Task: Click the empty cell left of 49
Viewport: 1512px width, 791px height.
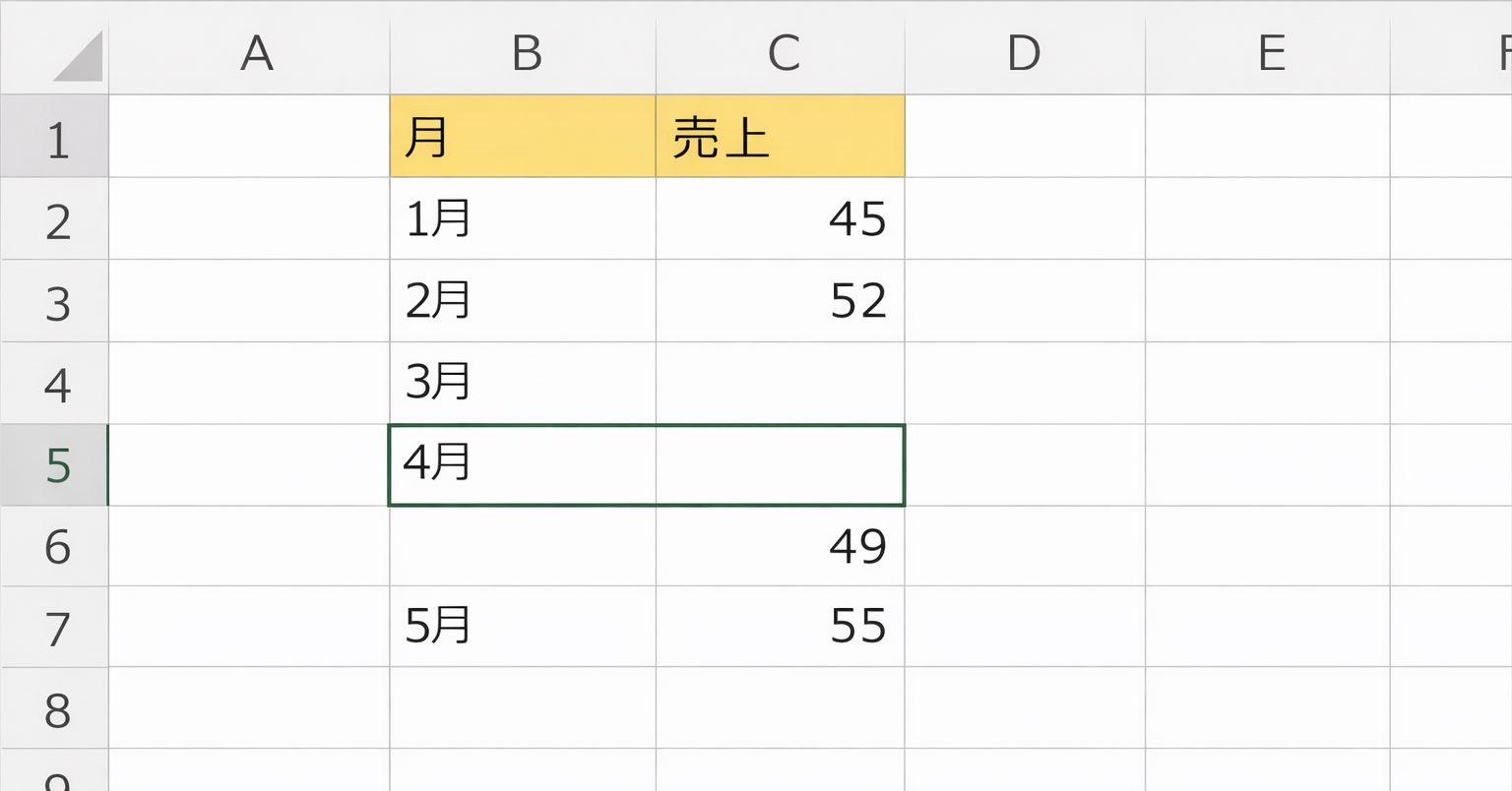Action: pyautogui.click(x=523, y=546)
